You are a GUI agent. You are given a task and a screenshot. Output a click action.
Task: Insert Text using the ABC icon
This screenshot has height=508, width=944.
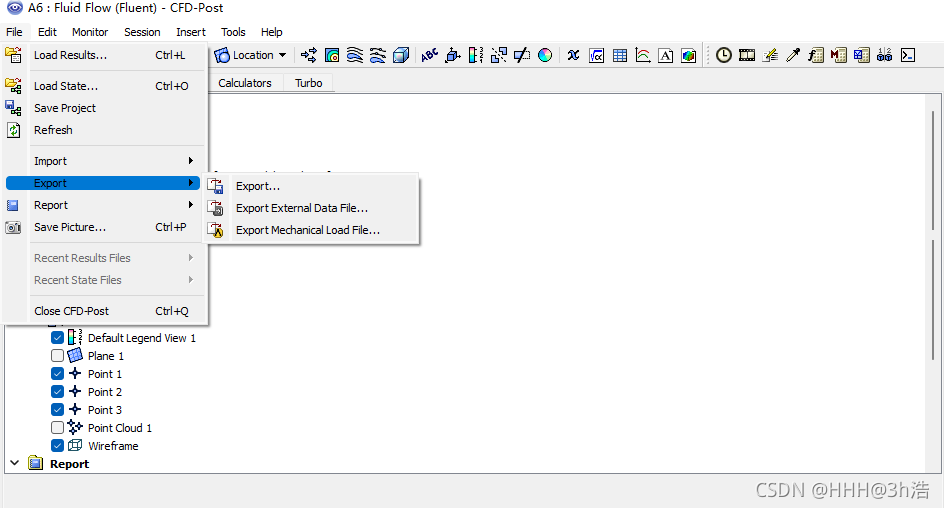tap(429, 55)
